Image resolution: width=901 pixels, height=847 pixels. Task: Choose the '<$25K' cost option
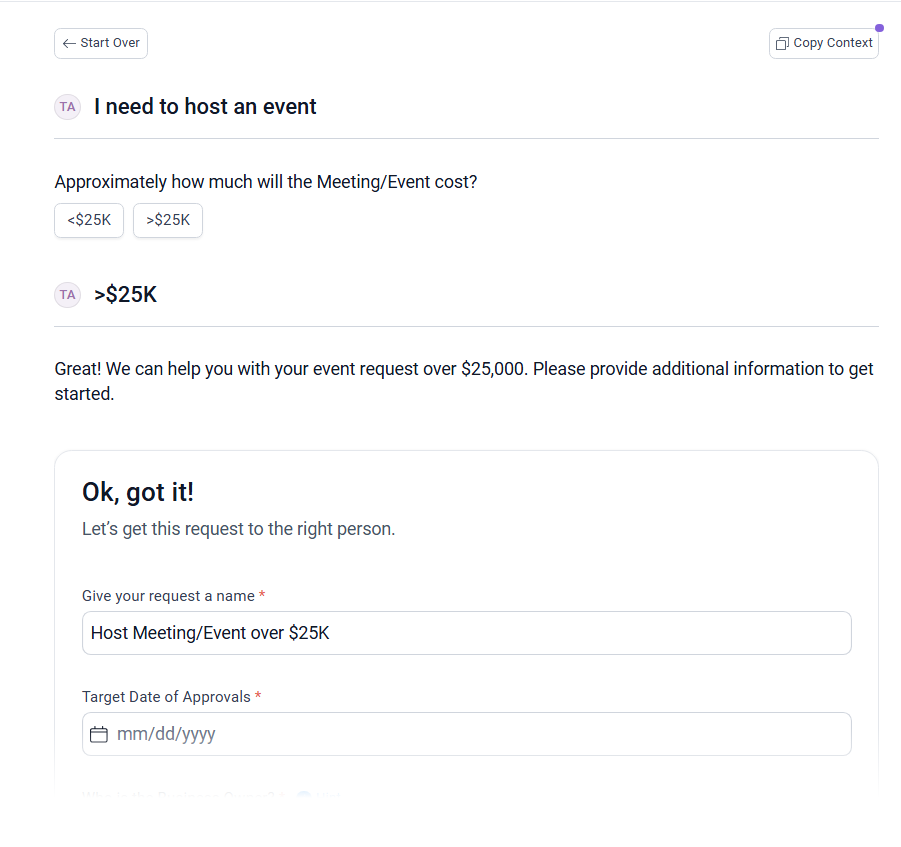[89, 221]
